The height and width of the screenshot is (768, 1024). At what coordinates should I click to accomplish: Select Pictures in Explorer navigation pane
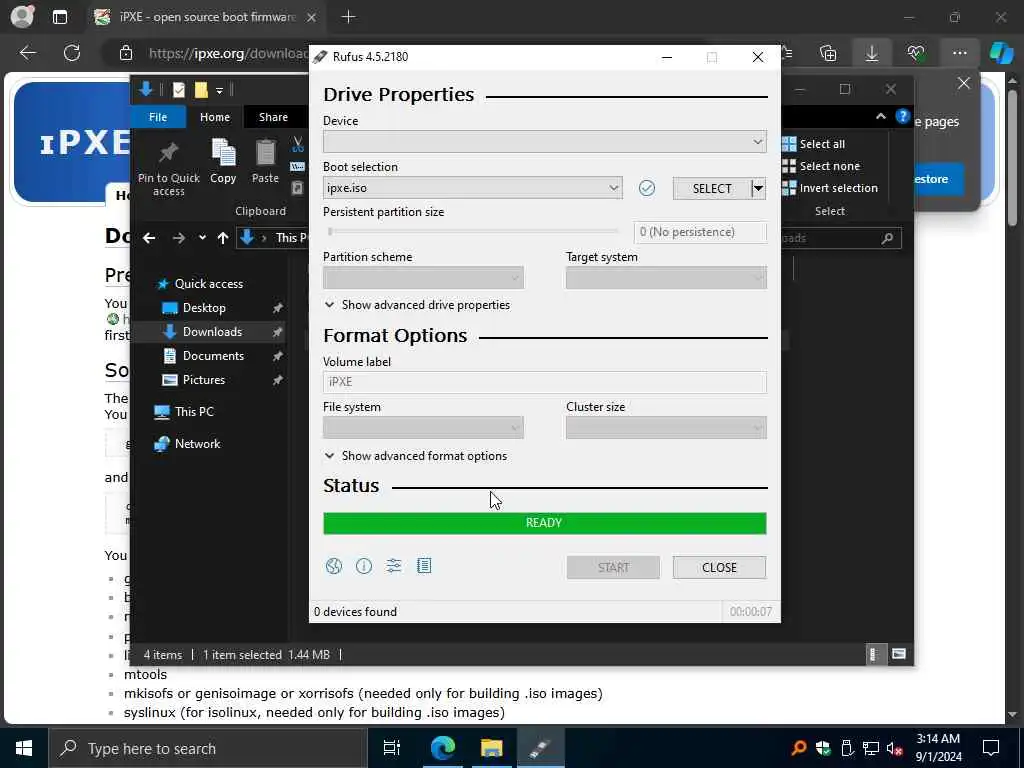[x=193, y=380]
